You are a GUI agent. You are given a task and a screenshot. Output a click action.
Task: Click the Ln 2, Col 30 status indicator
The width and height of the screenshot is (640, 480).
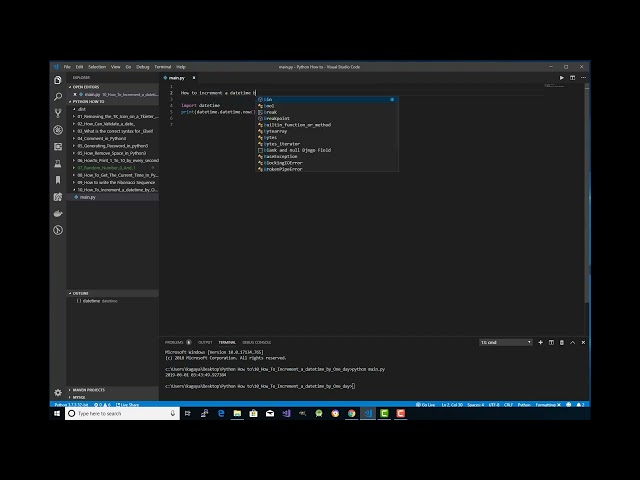(x=452, y=404)
